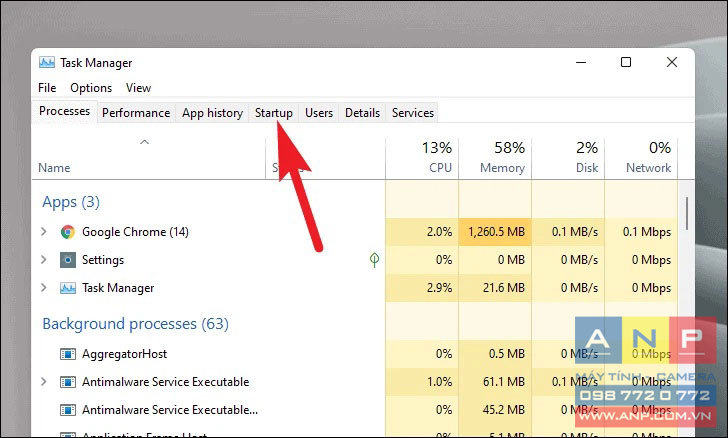Switch to the Details tab
This screenshot has height=438, width=728.
[x=362, y=113]
